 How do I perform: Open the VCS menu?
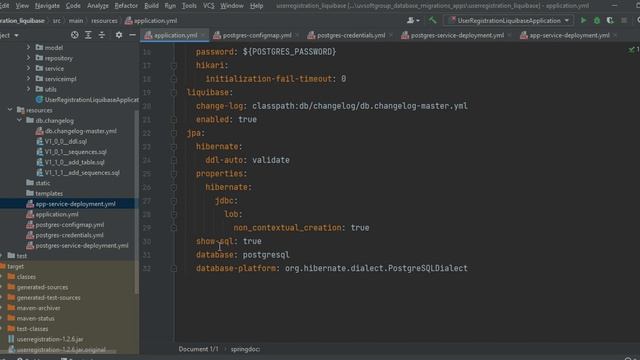pyautogui.click(x=209, y=6)
